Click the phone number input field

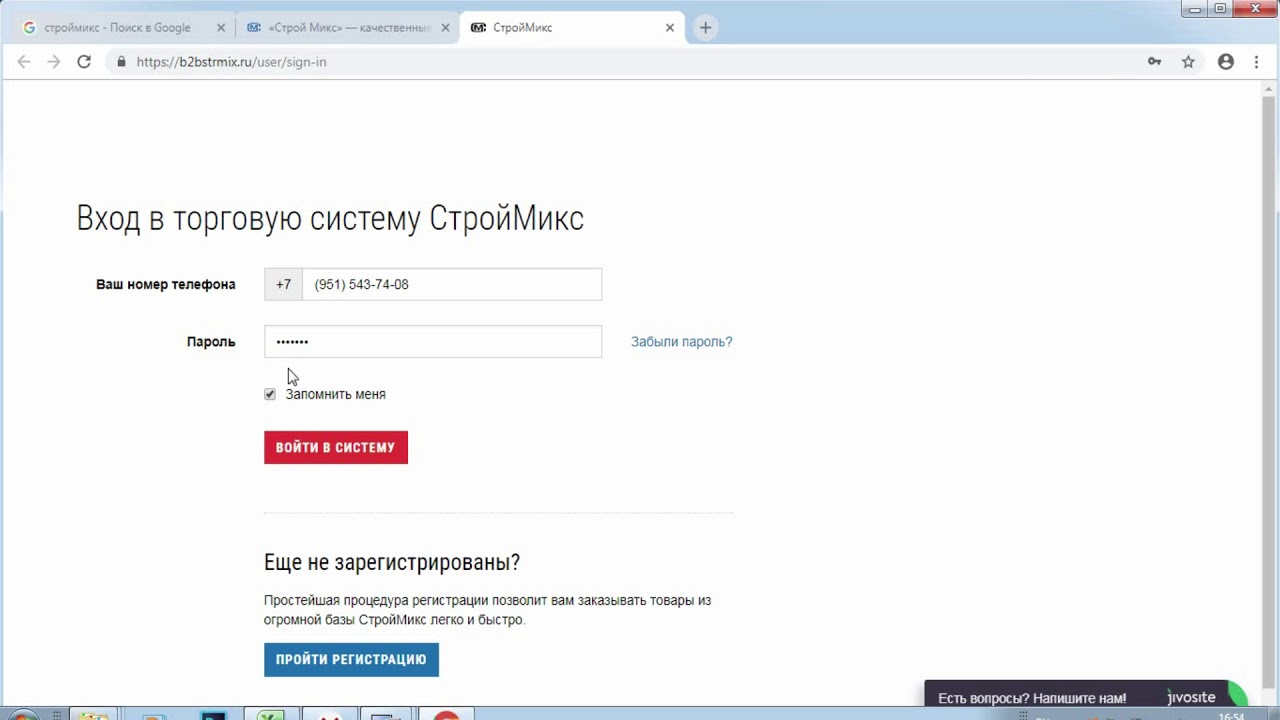tap(452, 284)
